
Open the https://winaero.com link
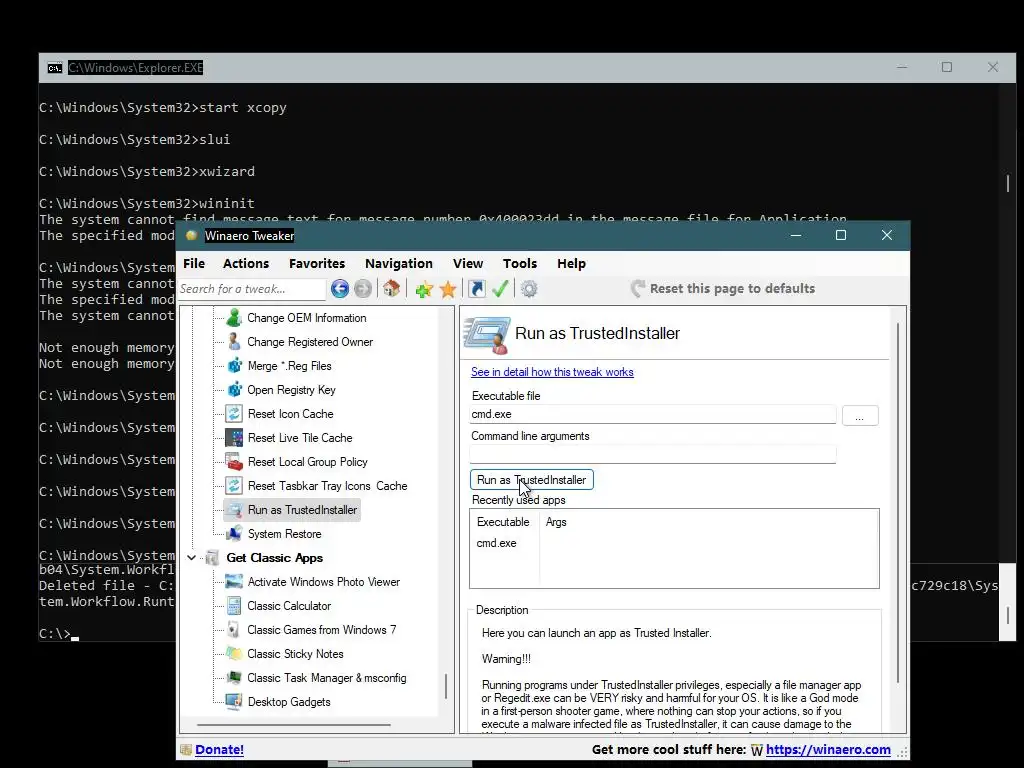coord(828,750)
